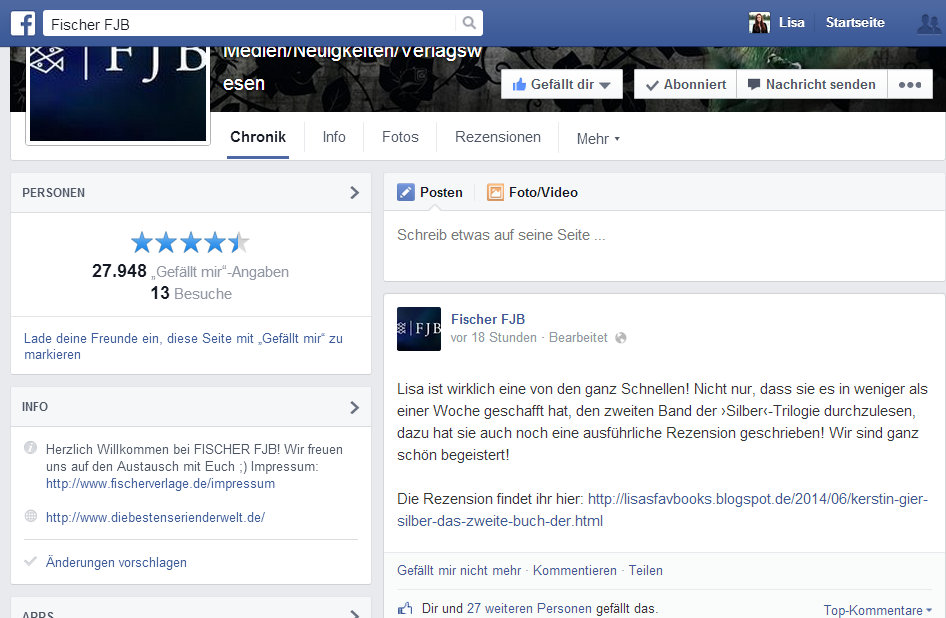Select the Foto/Video composer tab
Image resolution: width=946 pixels, height=618 pixels.
533,193
